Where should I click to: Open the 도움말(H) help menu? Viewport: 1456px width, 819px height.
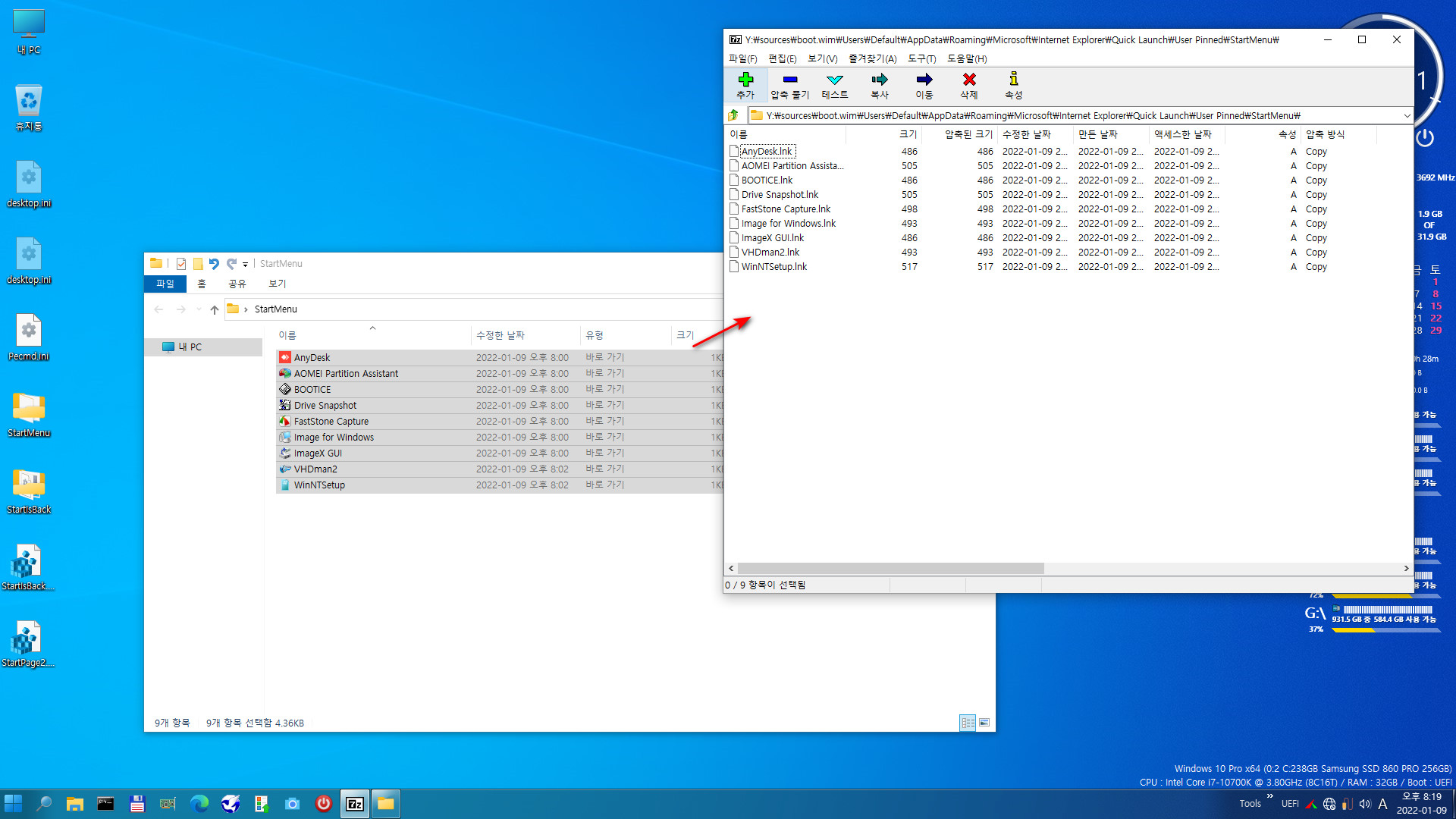(967, 58)
